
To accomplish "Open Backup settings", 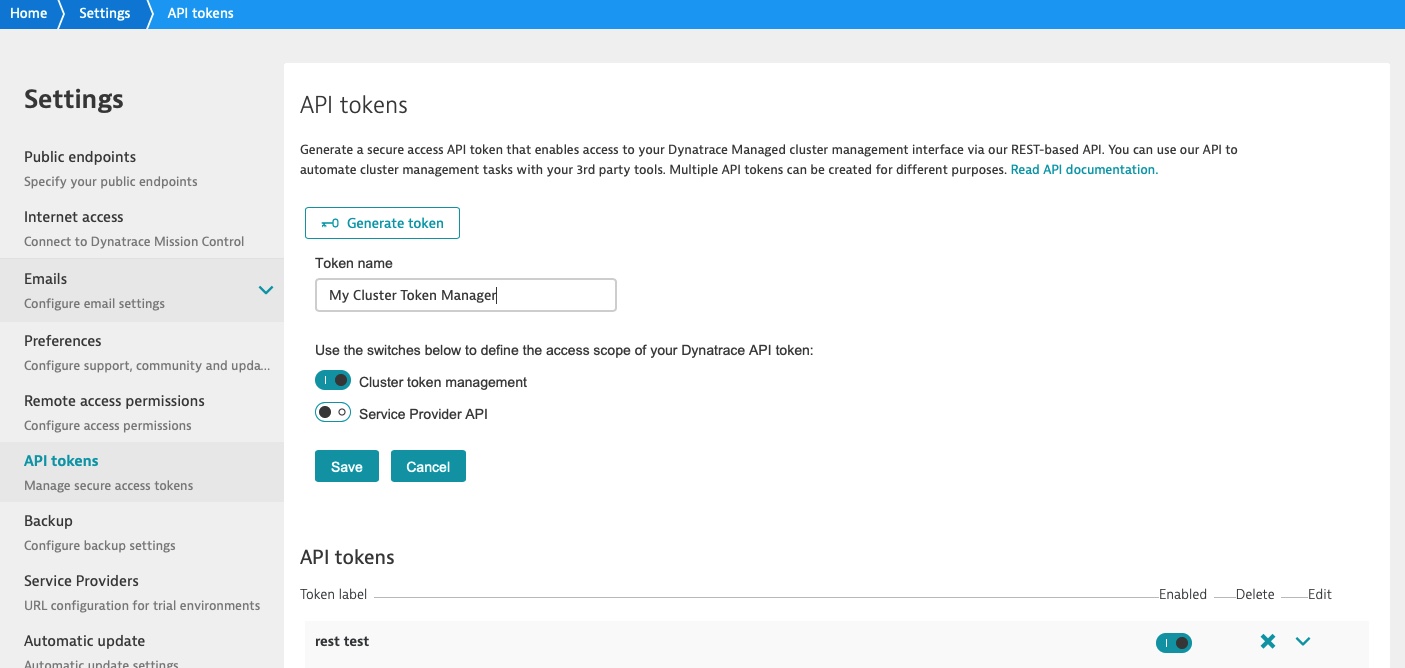I will click(x=142, y=532).
